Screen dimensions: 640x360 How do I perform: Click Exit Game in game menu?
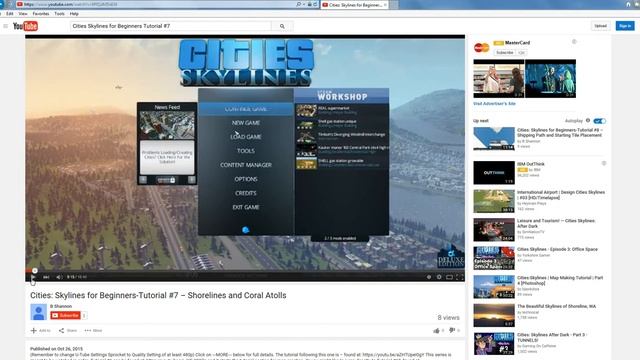[x=246, y=207]
